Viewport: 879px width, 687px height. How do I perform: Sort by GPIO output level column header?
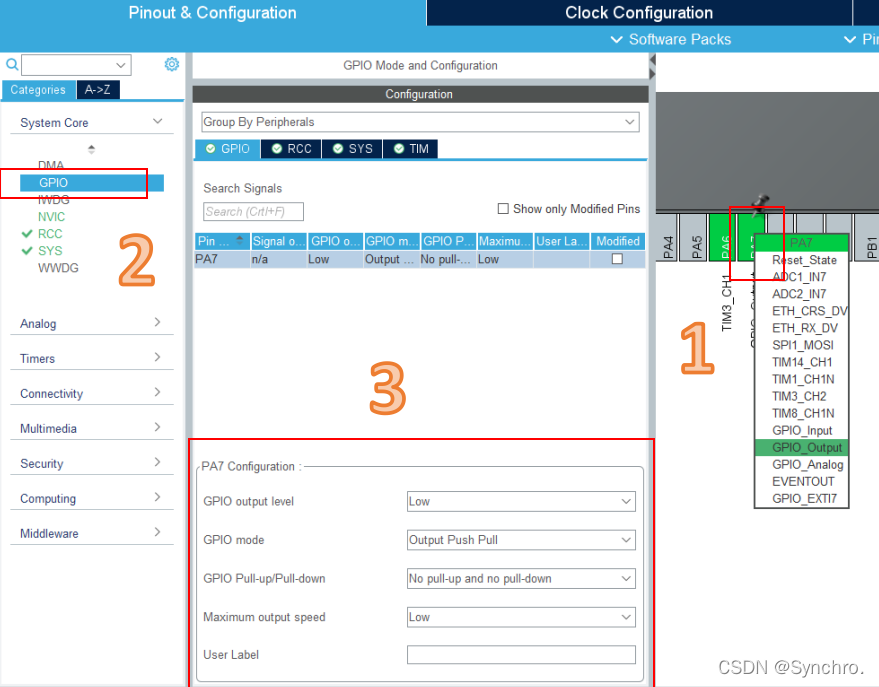click(335, 241)
